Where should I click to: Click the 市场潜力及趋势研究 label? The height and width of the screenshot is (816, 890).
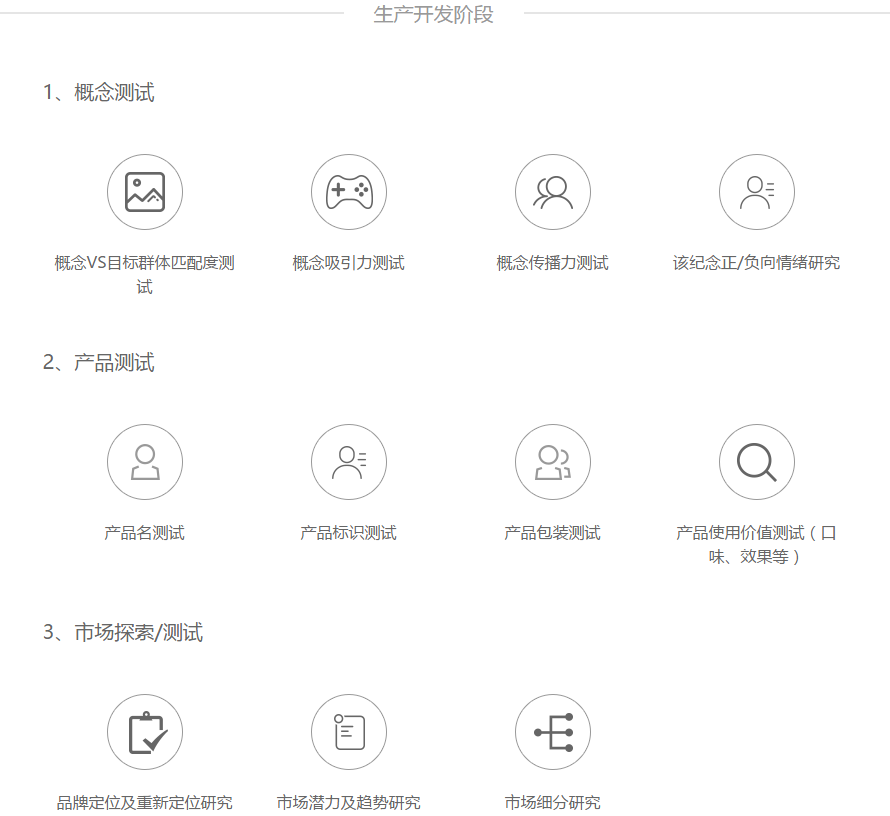349,802
